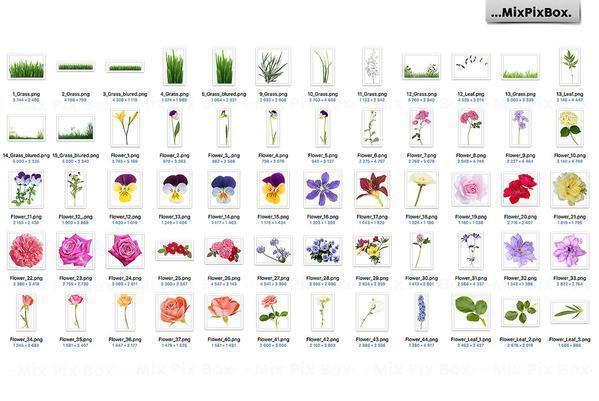Click the Flower_35.png file name
599x401 pixels.
76,339
